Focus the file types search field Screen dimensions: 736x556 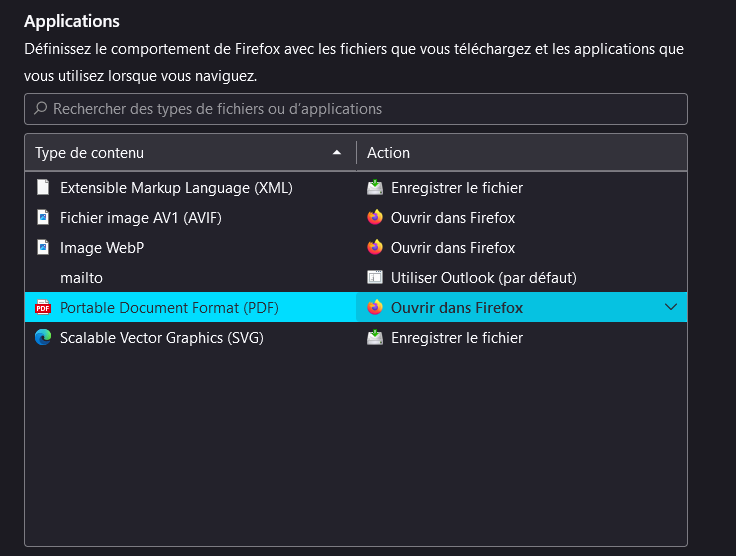click(x=360, y=108)
